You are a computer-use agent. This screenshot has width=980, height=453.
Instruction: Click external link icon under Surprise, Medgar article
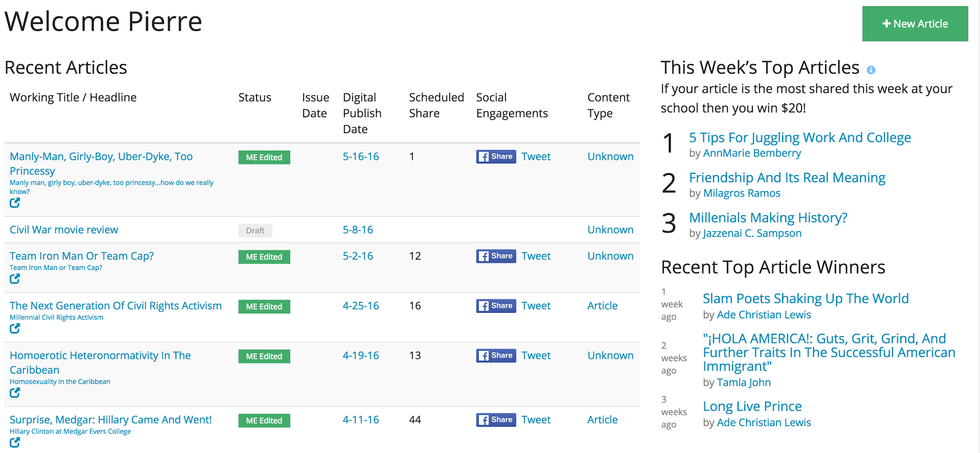coord(15,443)
